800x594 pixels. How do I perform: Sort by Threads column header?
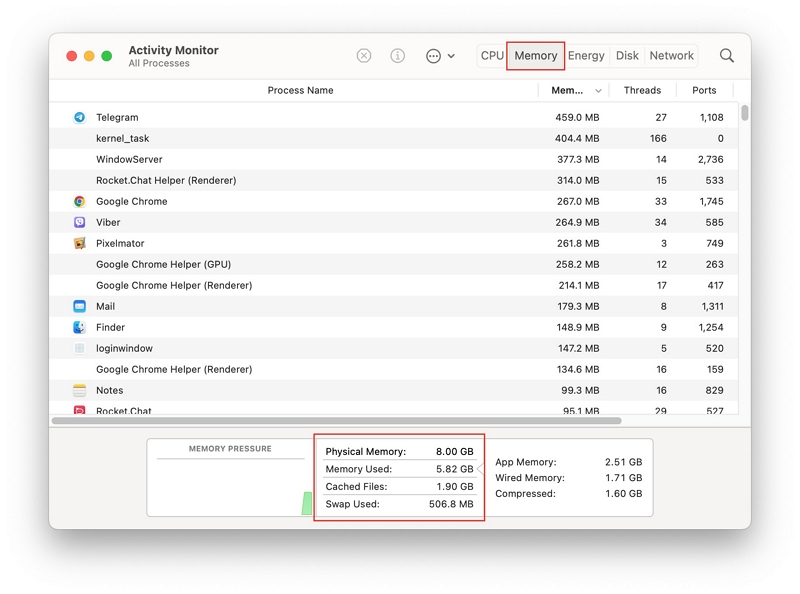click(642, 90)
